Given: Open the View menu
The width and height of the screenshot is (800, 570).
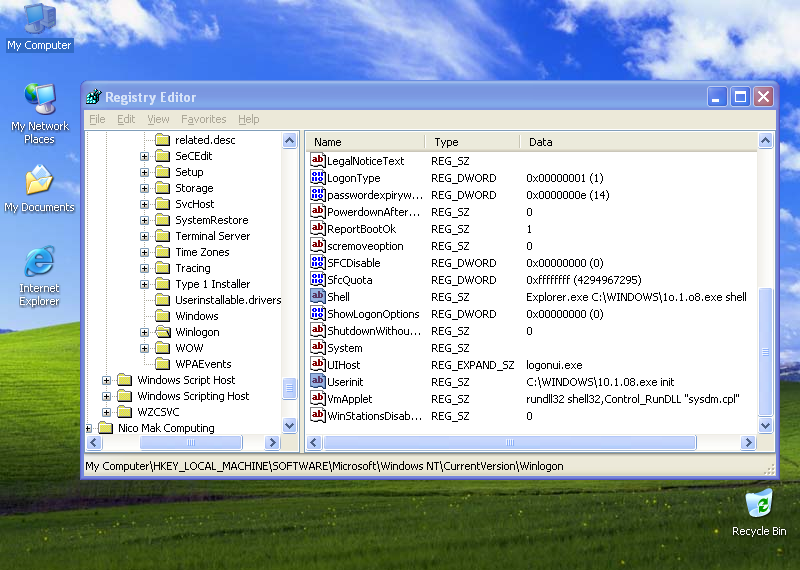Looking at the screenshot, I should tap(158, 119).
